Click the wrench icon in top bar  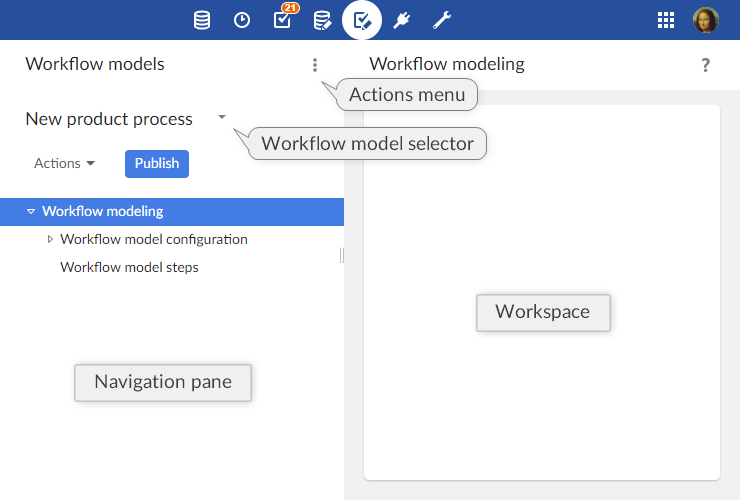[x=442, y=20]
